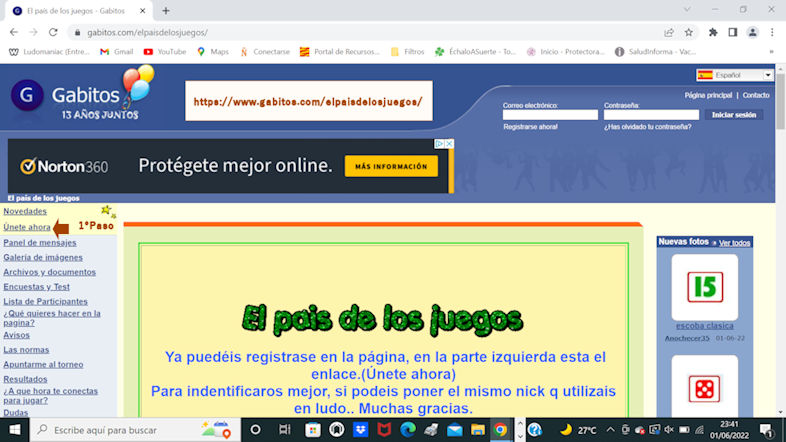
Task: Open Lista de Participantes
Action: point(45,302)
